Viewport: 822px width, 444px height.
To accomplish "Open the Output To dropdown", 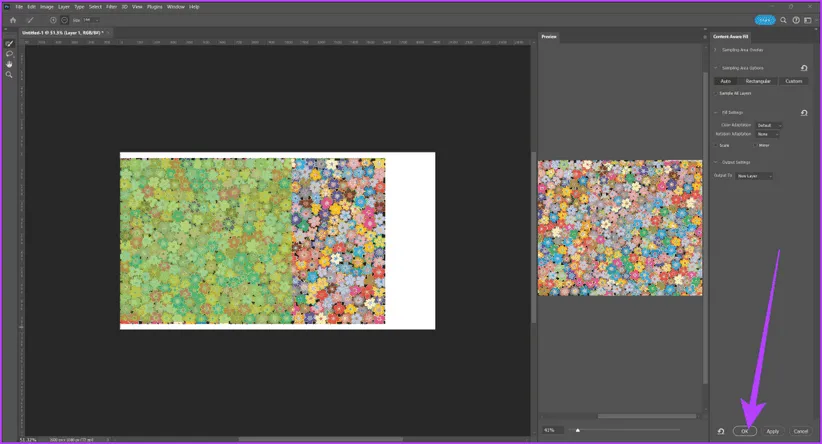I will tap(754, 176).
